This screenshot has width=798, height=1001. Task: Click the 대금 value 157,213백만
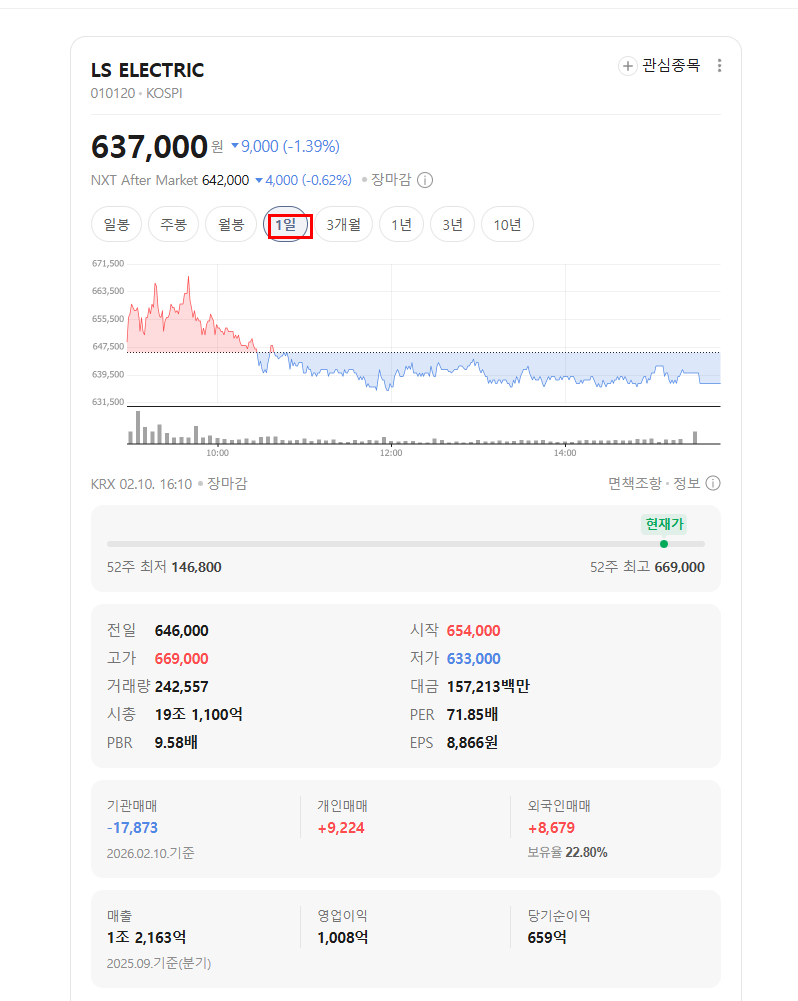(x=488, y=687)
